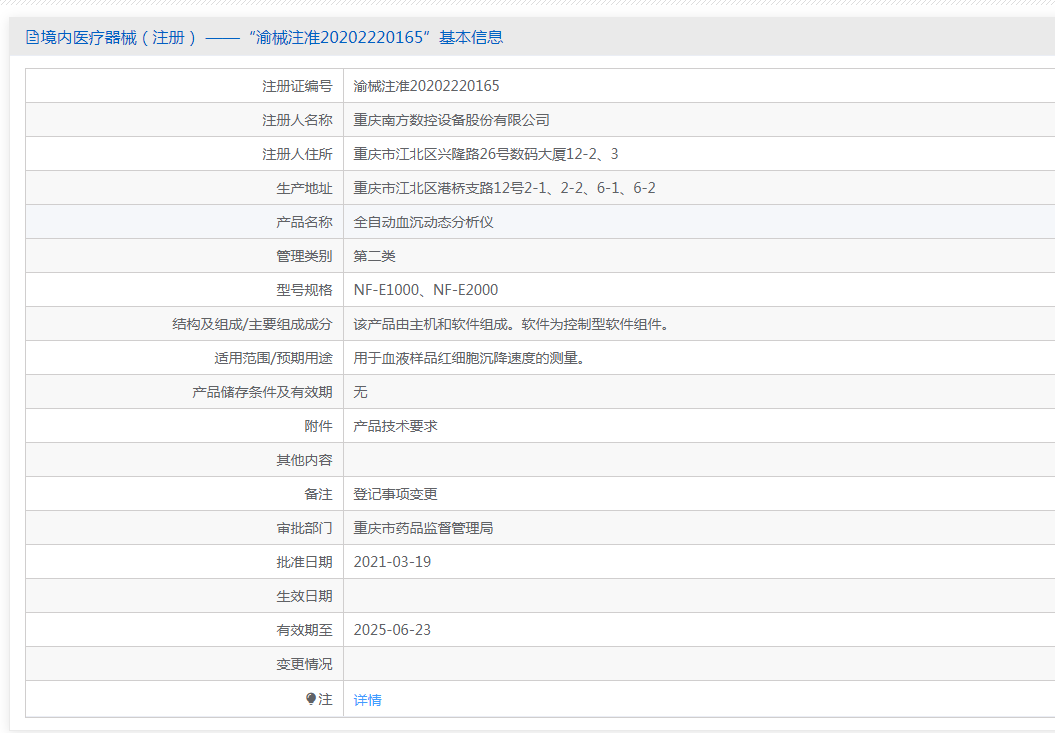This screenshot has height=733, width=1055.
Task: Click the 变更情况 row label
Action: point(304,664)
